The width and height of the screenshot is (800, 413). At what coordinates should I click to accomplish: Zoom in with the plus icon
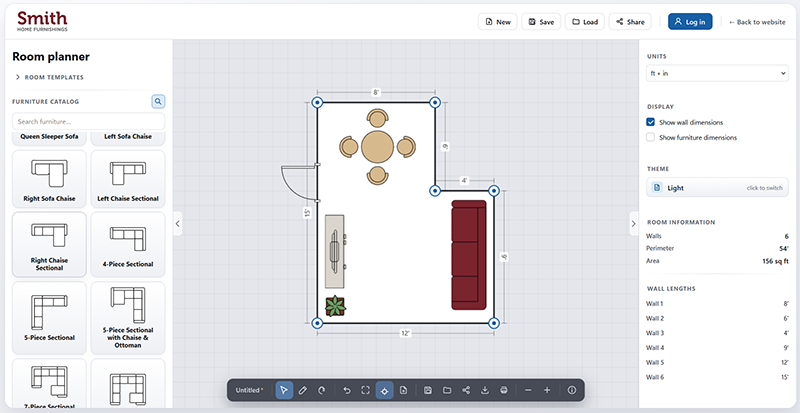[547, 390]
